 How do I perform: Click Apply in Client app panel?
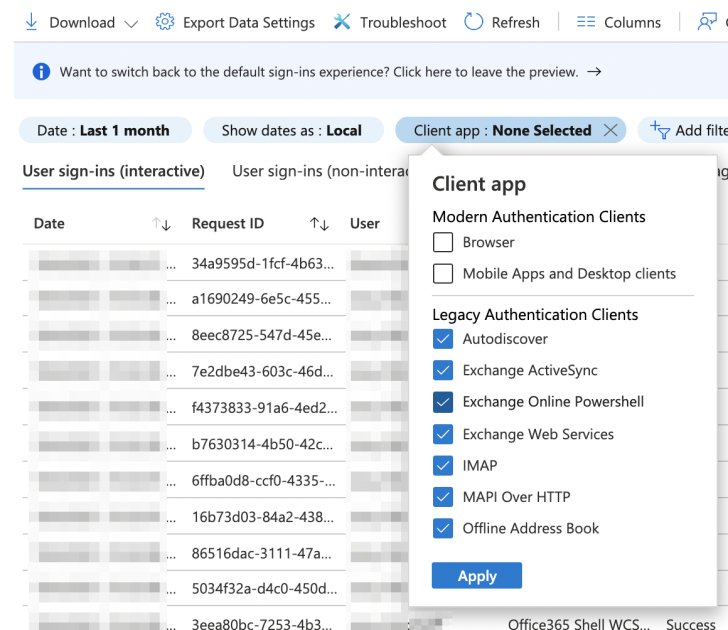tap(477, 576)
